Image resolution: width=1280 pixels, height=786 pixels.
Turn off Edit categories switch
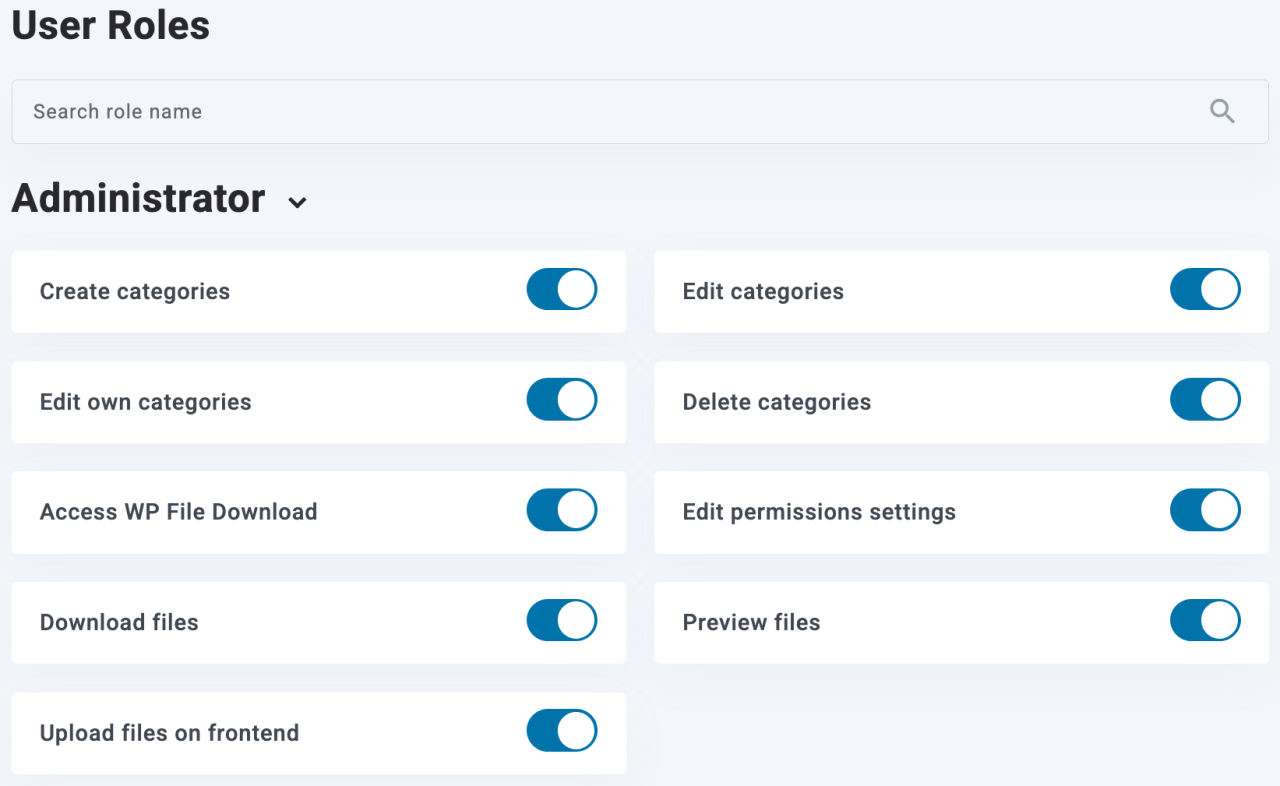point(1205,290)
